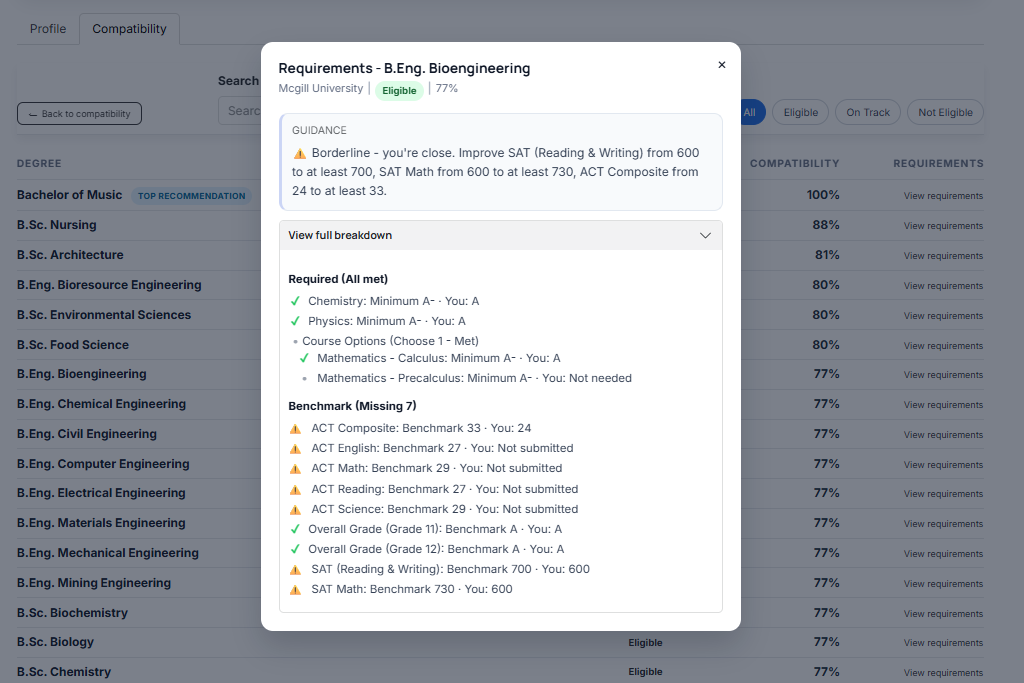Click the B.Eng. Mining Engineering degree name

(x=94, y=582)
